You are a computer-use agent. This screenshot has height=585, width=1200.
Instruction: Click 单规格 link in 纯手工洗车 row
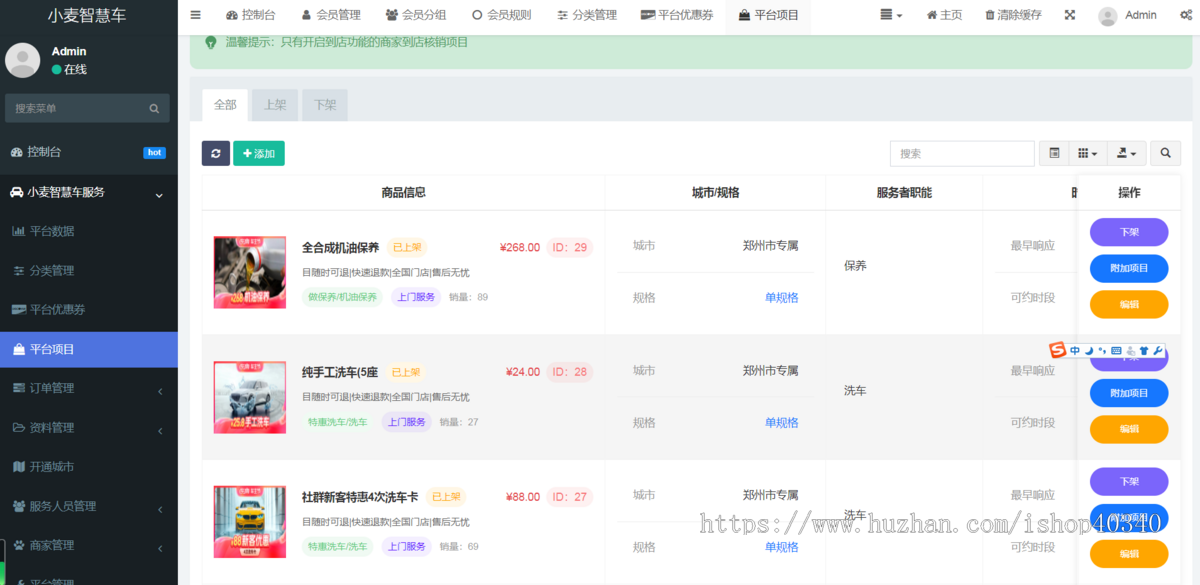(782, 422)
